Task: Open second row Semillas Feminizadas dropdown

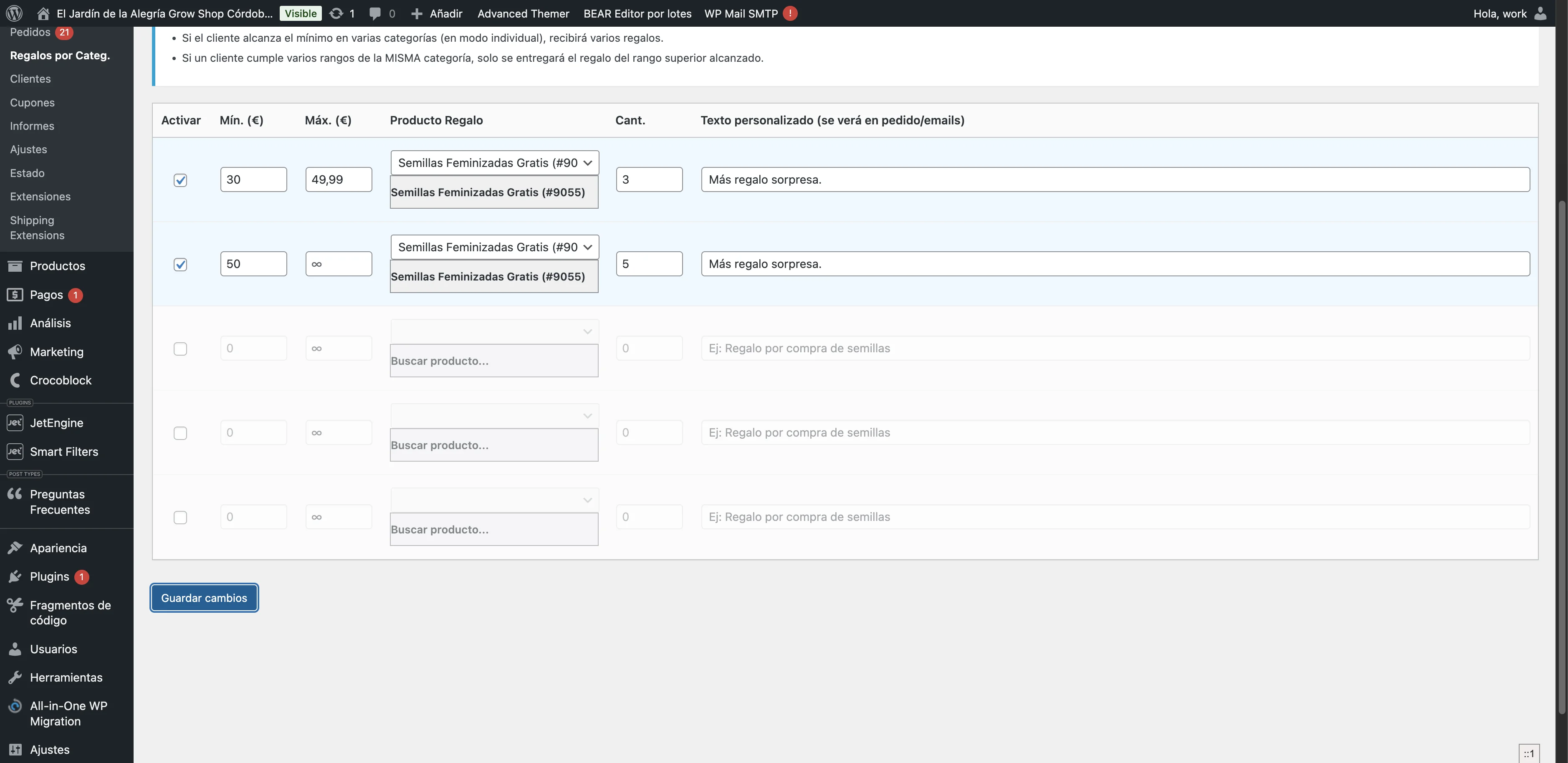Action: 494,247
